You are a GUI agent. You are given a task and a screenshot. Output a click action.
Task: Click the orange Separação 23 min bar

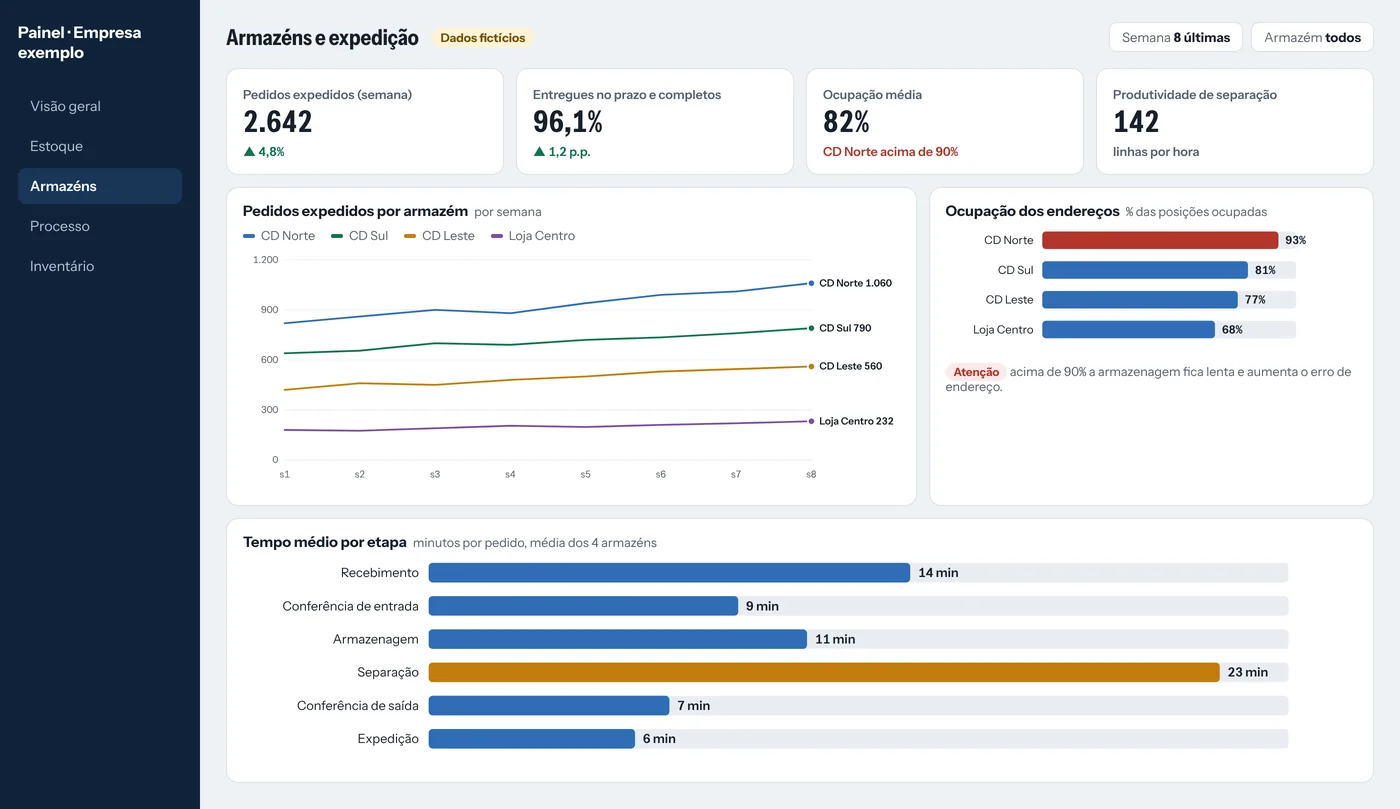[x=824, y=672]
